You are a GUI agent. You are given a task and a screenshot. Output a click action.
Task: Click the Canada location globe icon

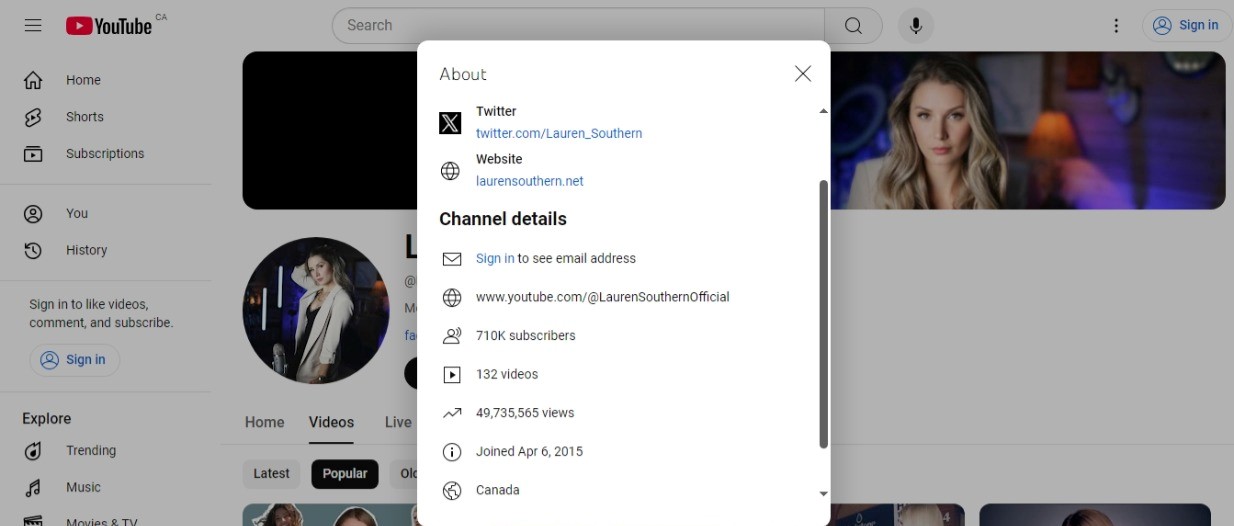tap(452, 490)
